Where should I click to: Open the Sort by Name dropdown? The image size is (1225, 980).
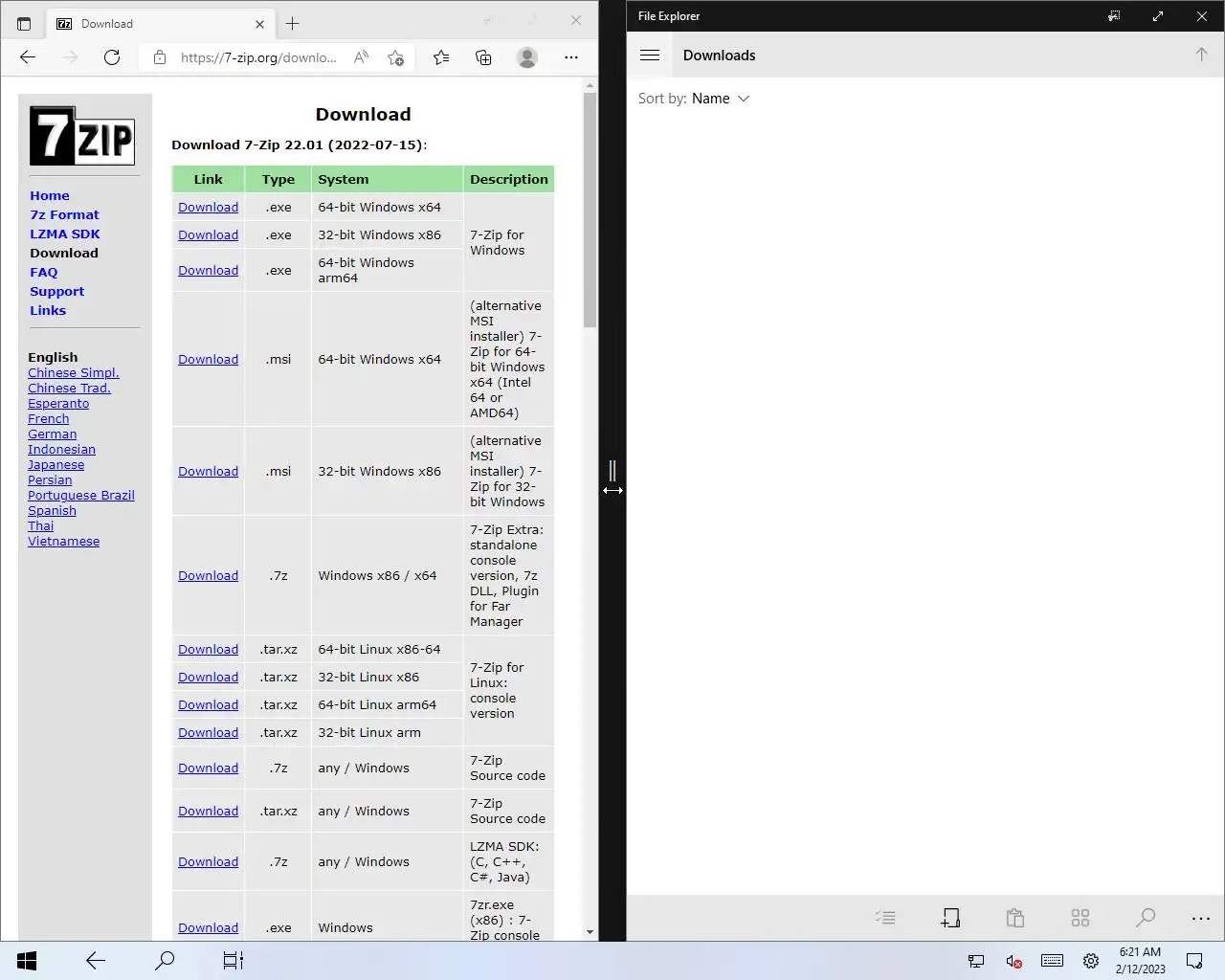click(694, 99)
